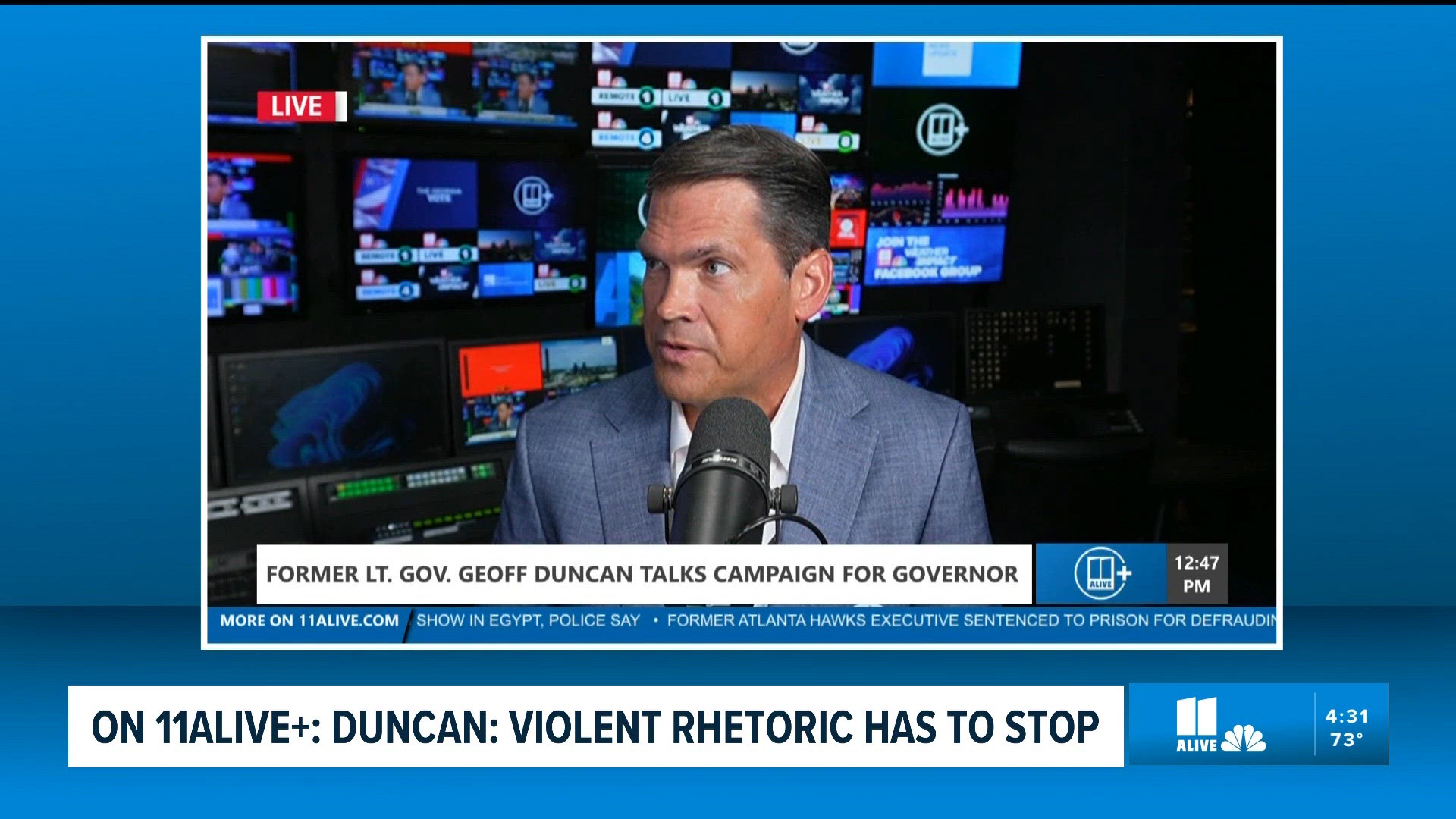Click the Atlanta Hawks executive ticker headline

tap(971, 620)
